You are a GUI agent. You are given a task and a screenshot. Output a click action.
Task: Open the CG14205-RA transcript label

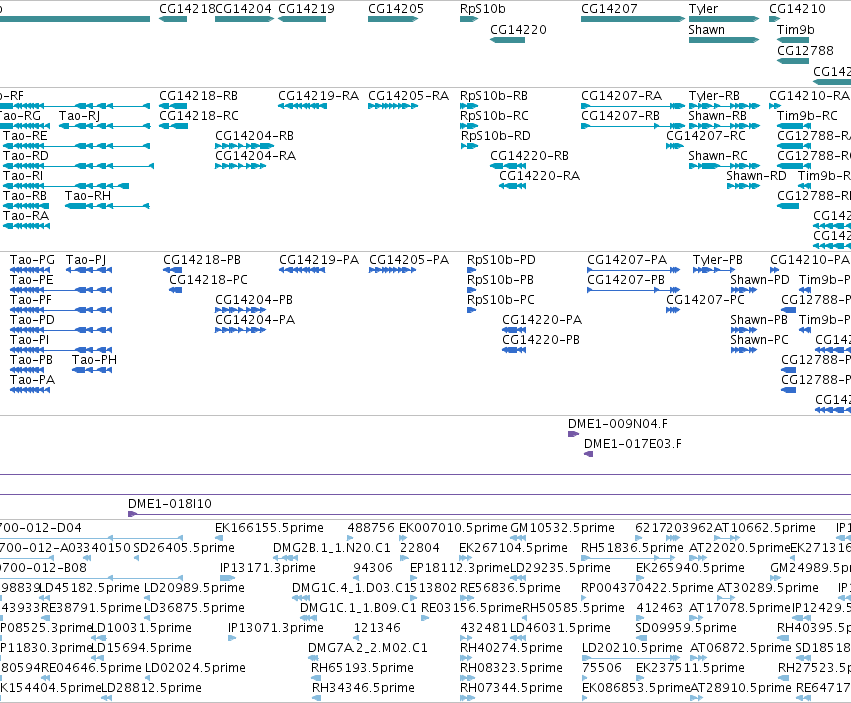tap(408, 96)
